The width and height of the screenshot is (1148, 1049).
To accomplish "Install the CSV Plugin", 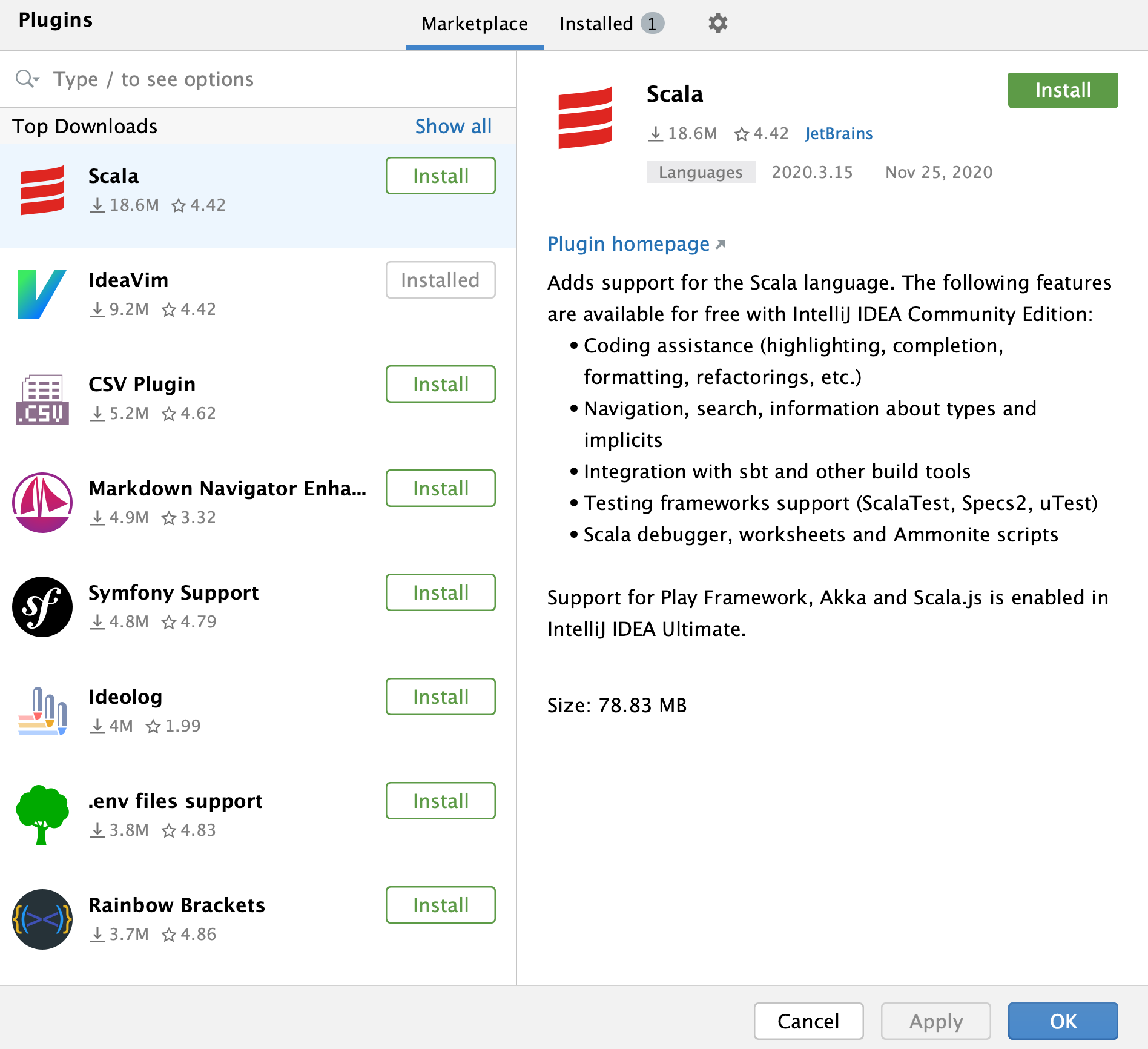I will pos(440,384).
